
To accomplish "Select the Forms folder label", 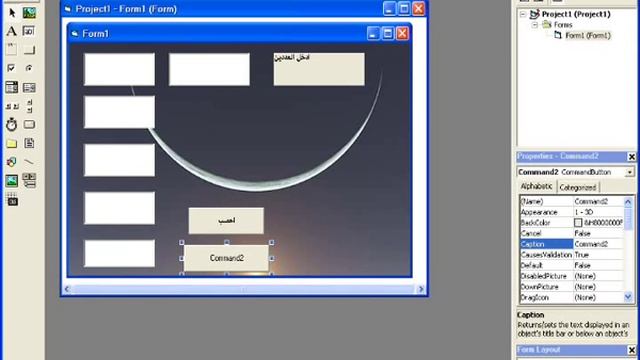I will [x=563, y=25].
